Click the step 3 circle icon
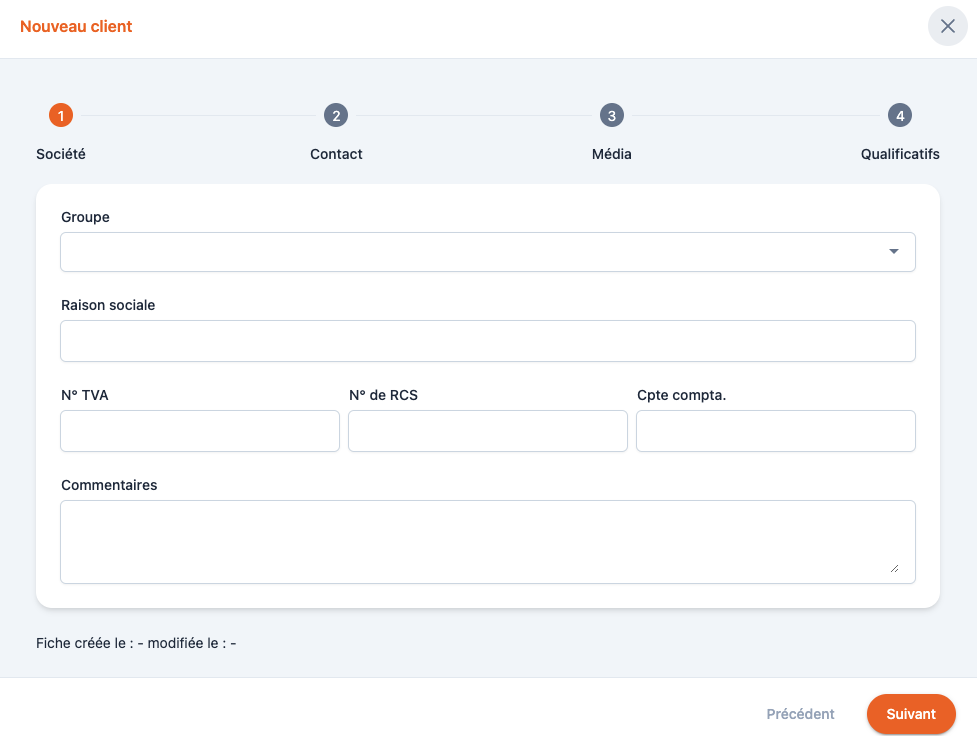Viewport: 977px width, 736px height. [x=611, y=116]
